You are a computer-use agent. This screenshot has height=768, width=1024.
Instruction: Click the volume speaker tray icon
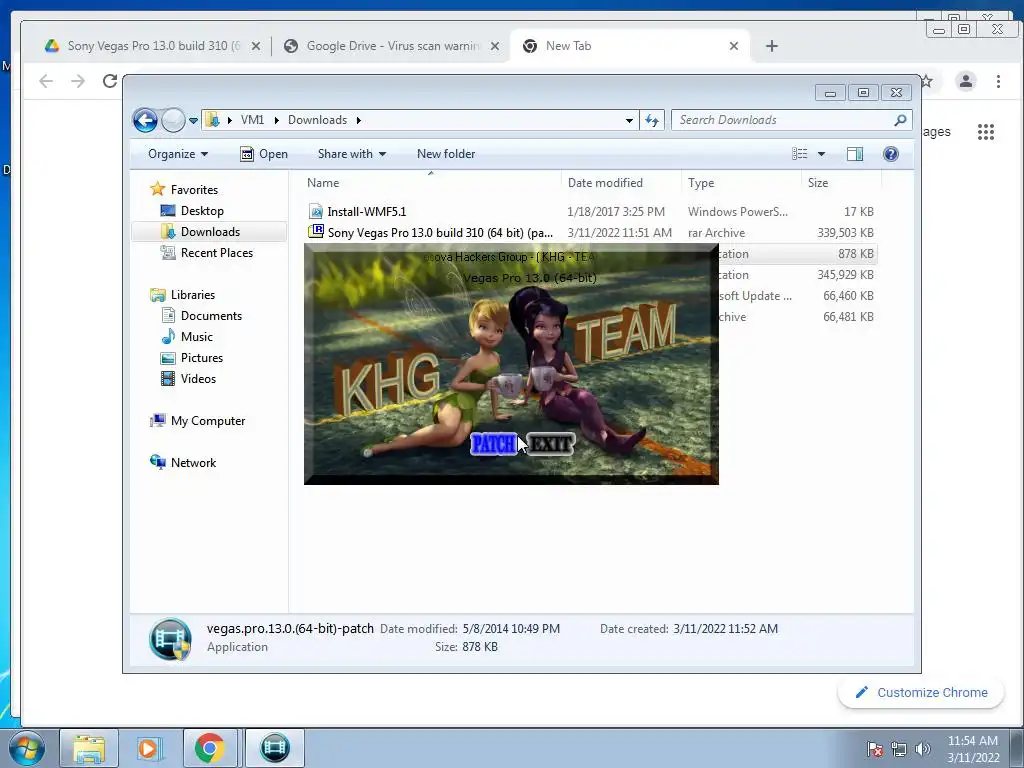click(x=923, y=749)
